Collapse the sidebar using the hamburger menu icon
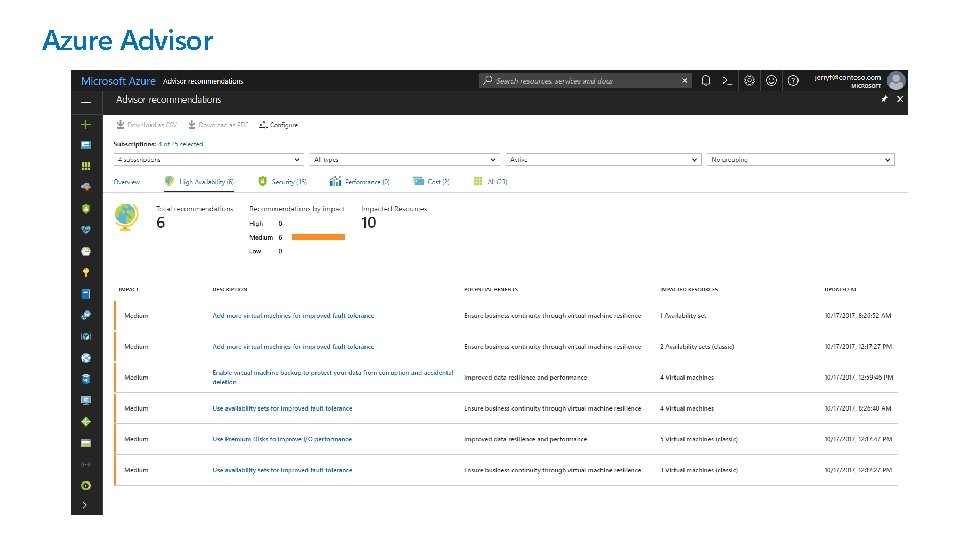This screenshot has width=979, height=551. pyautogui.click(x=86, y=102)
